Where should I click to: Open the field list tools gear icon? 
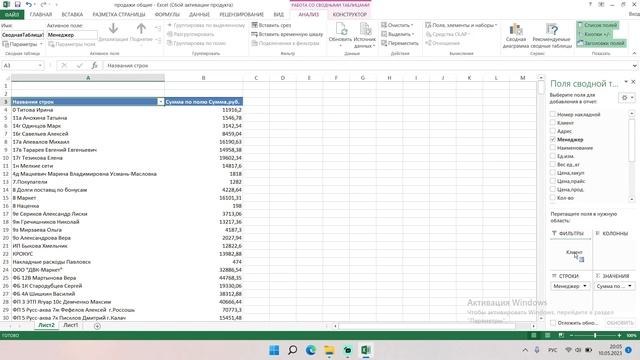pyautogui.click(x=627, y=98)
